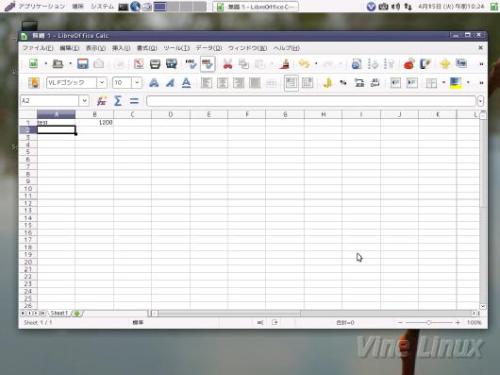This screenshot has height=375, width=500.
Task: Click the Document as E-mail icon
Action: pos(99,63)
